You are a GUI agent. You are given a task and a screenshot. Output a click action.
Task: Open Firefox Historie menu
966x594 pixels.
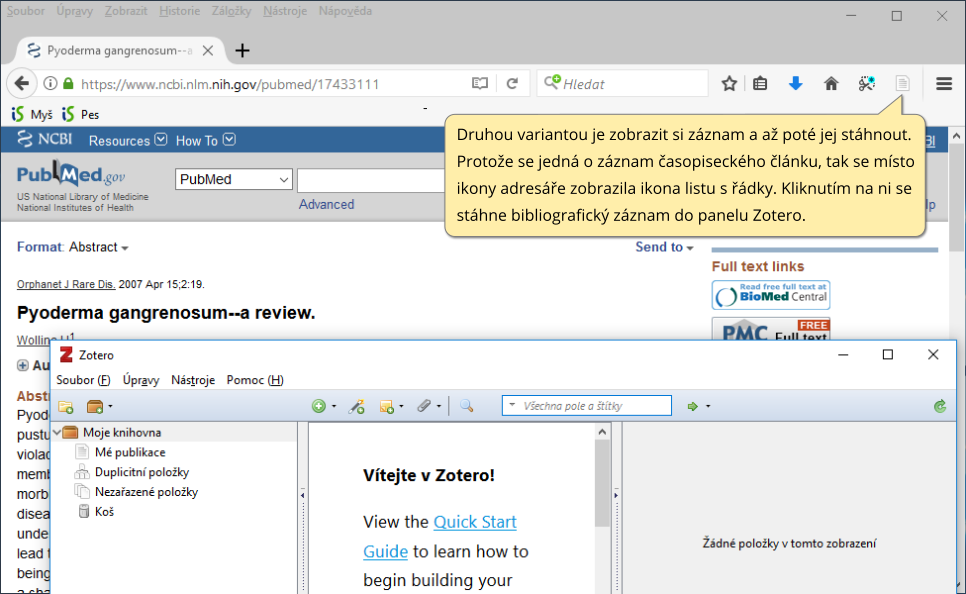click(x=179, y=11)
